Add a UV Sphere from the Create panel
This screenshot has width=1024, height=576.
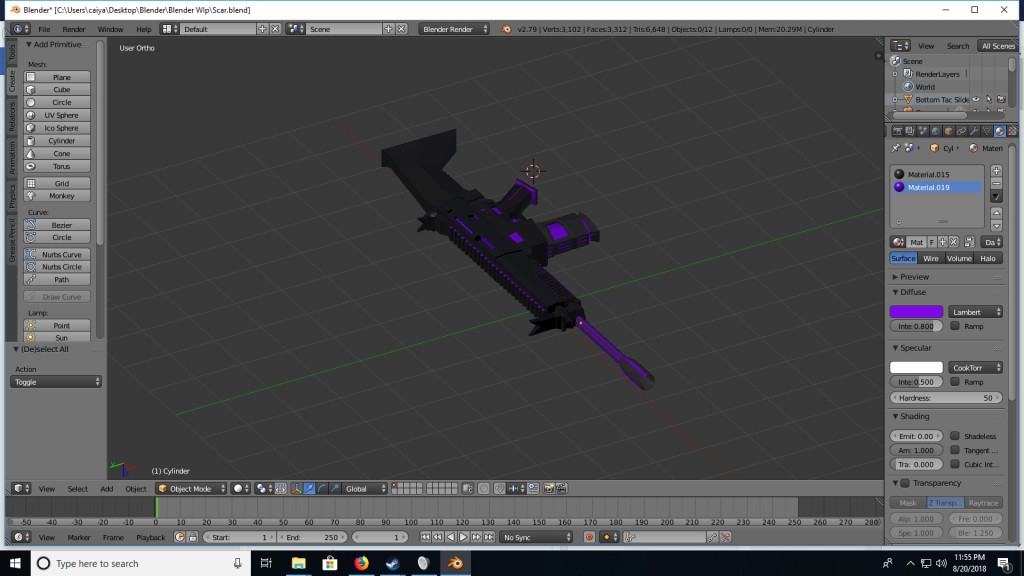pos(56,114)
